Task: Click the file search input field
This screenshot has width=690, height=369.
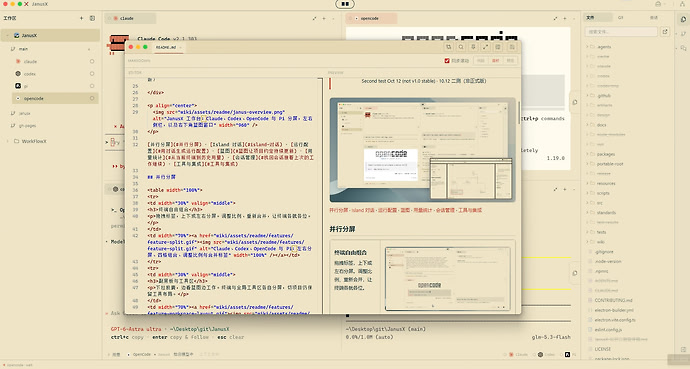Action: pyautogui.click(x=621, y=32)
